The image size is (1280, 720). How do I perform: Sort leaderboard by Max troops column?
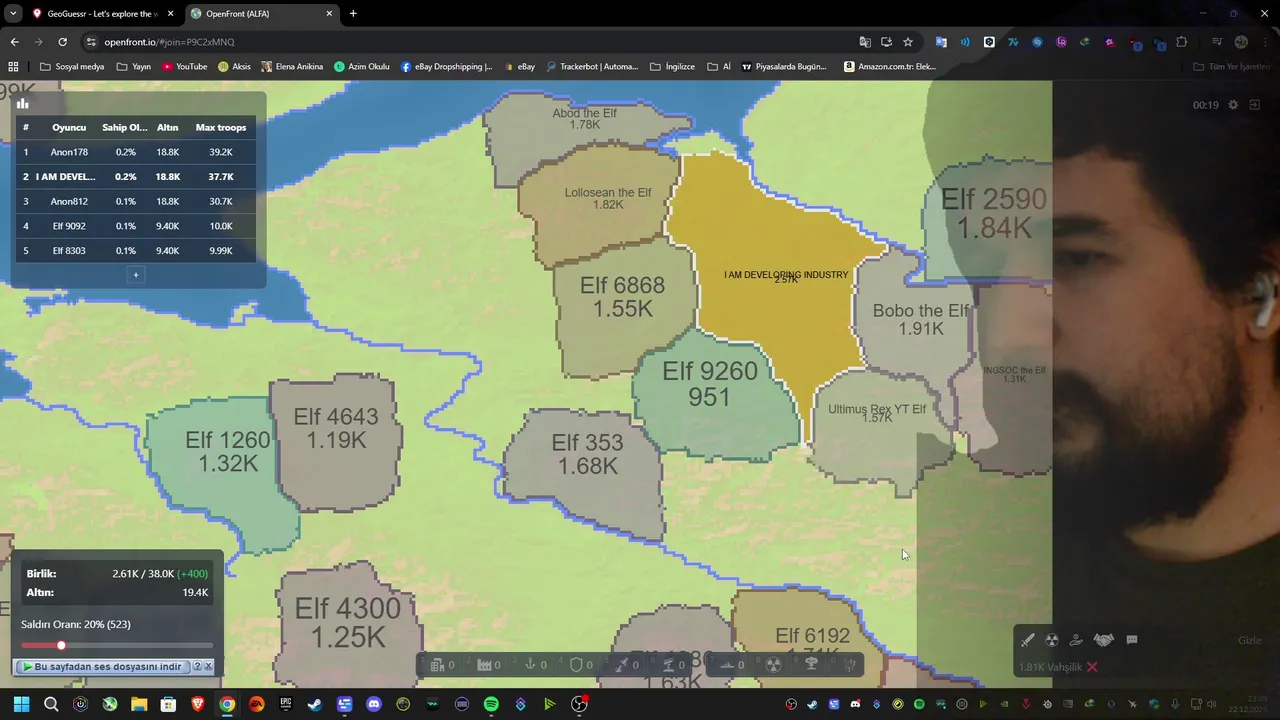tap(221, 128)
